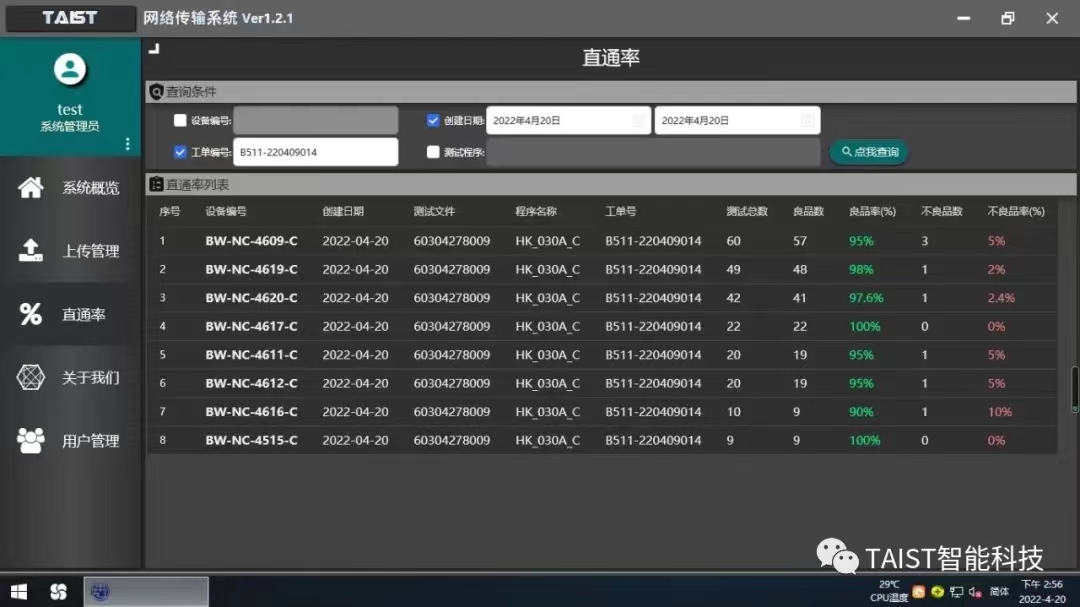This screenshot has height=607, width=1080.
Task: Select row BW-NC-4611-C
Action: coord(603,355)
